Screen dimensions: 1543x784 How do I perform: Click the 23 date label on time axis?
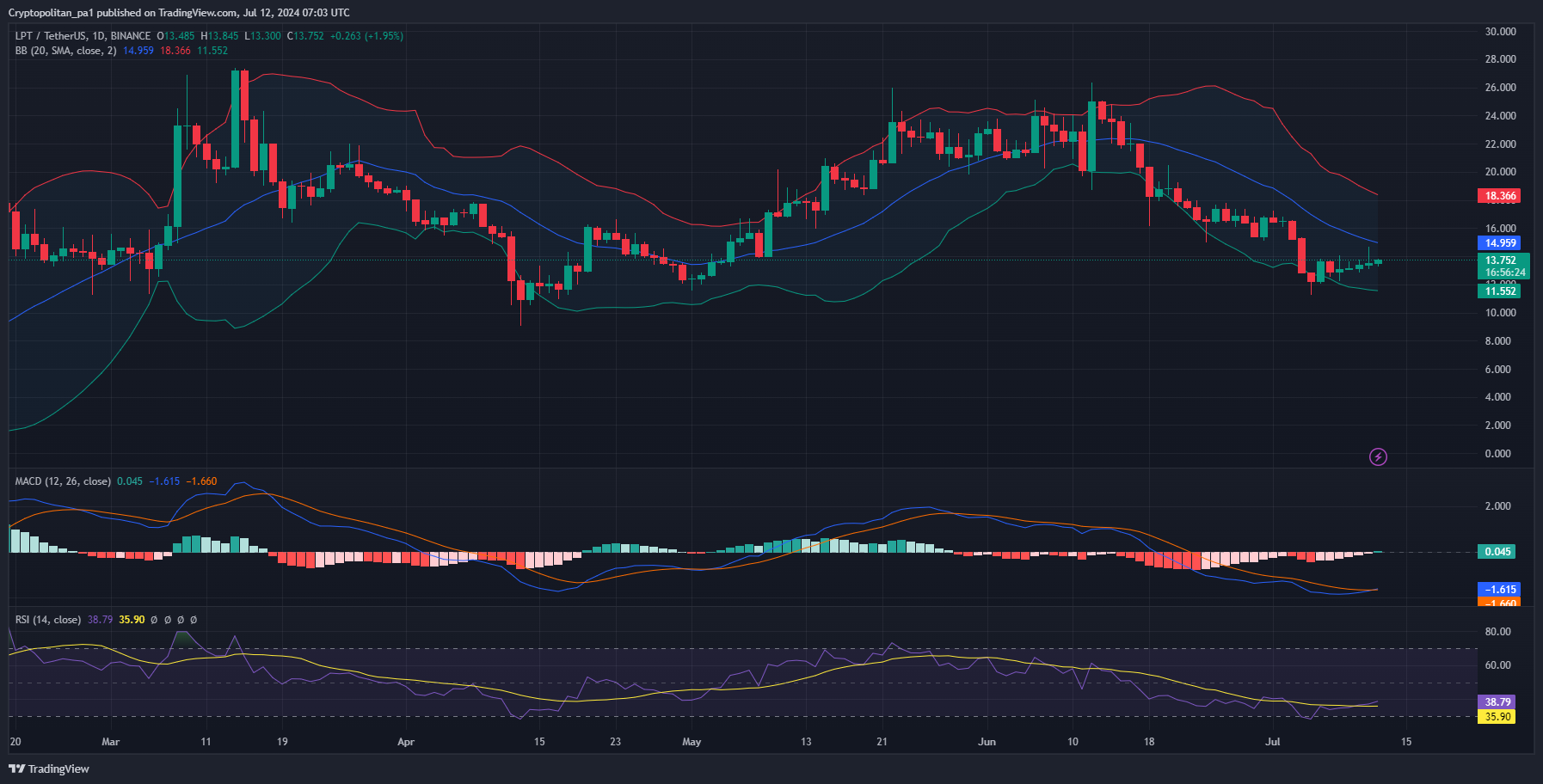click(615, 742)
